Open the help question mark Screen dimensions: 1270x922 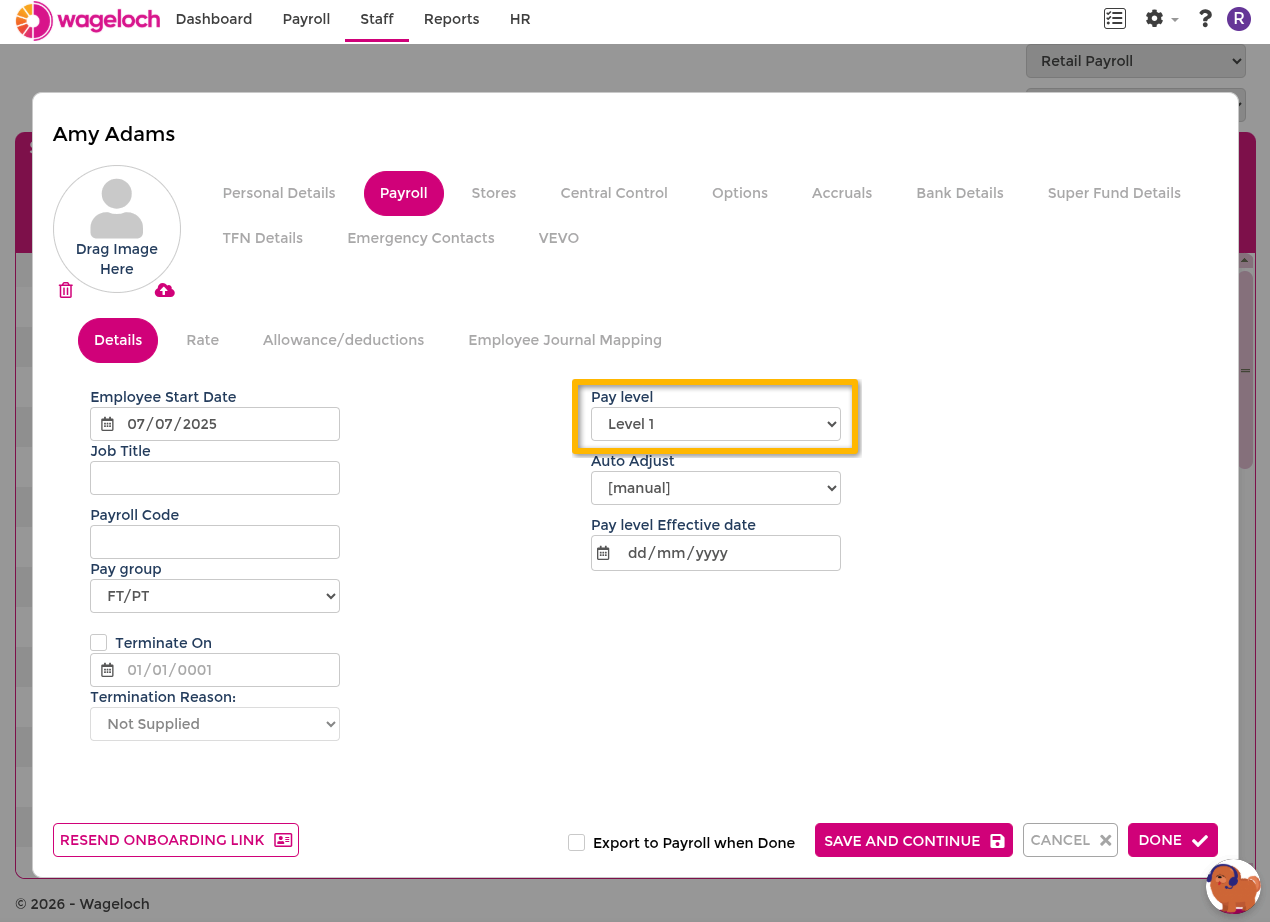[1205, 18]
